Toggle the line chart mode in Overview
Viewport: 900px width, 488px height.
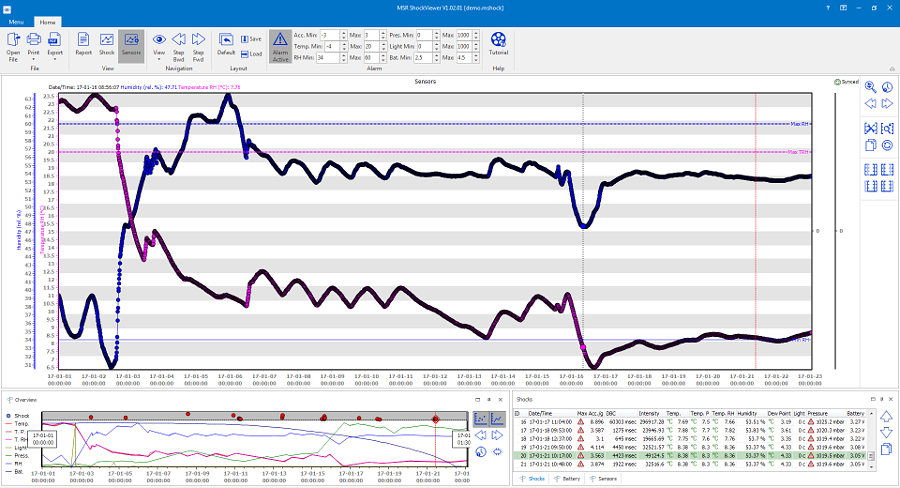tap(497, 419)
